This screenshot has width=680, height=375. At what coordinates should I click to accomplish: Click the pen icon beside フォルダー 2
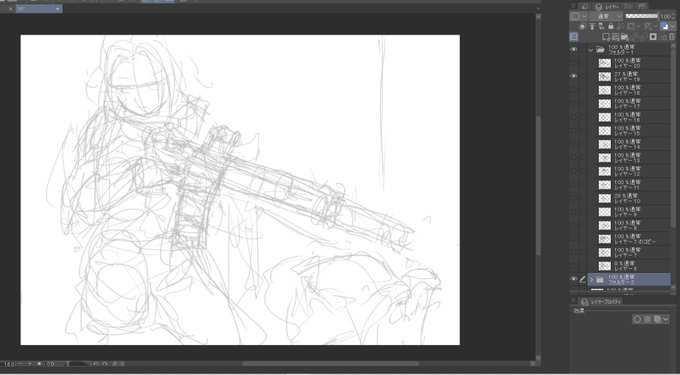(582, 279)
